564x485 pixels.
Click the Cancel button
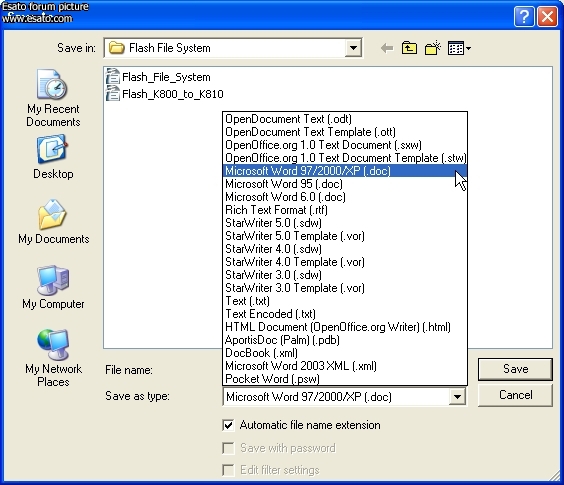coord(515,395)
